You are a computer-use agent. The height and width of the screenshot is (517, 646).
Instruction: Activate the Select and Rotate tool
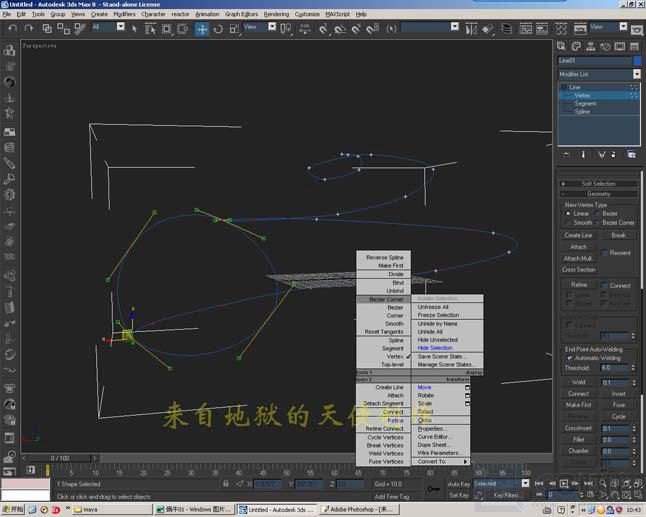(218, 29)
